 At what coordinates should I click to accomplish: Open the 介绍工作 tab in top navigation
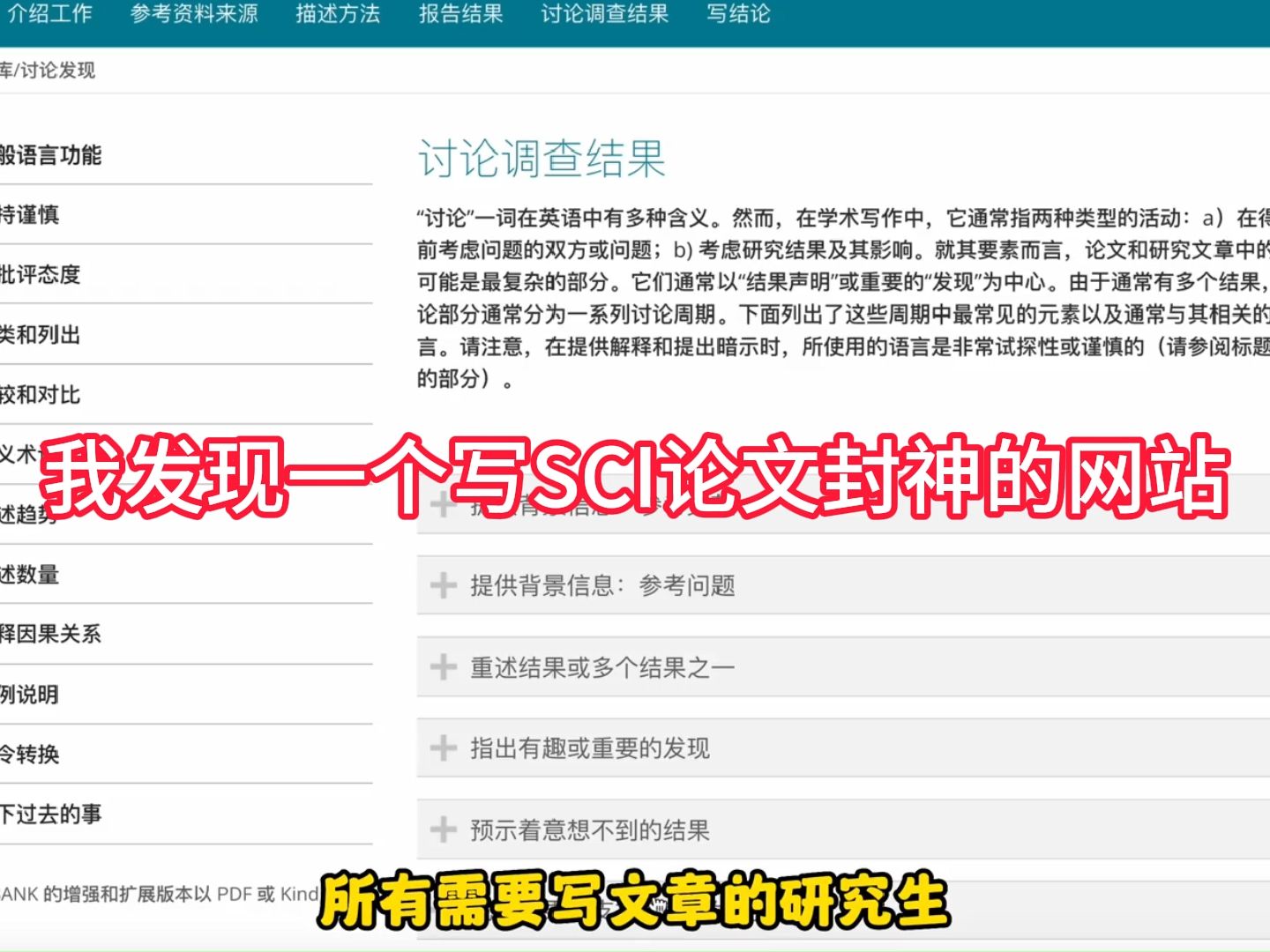click(49, 14)
